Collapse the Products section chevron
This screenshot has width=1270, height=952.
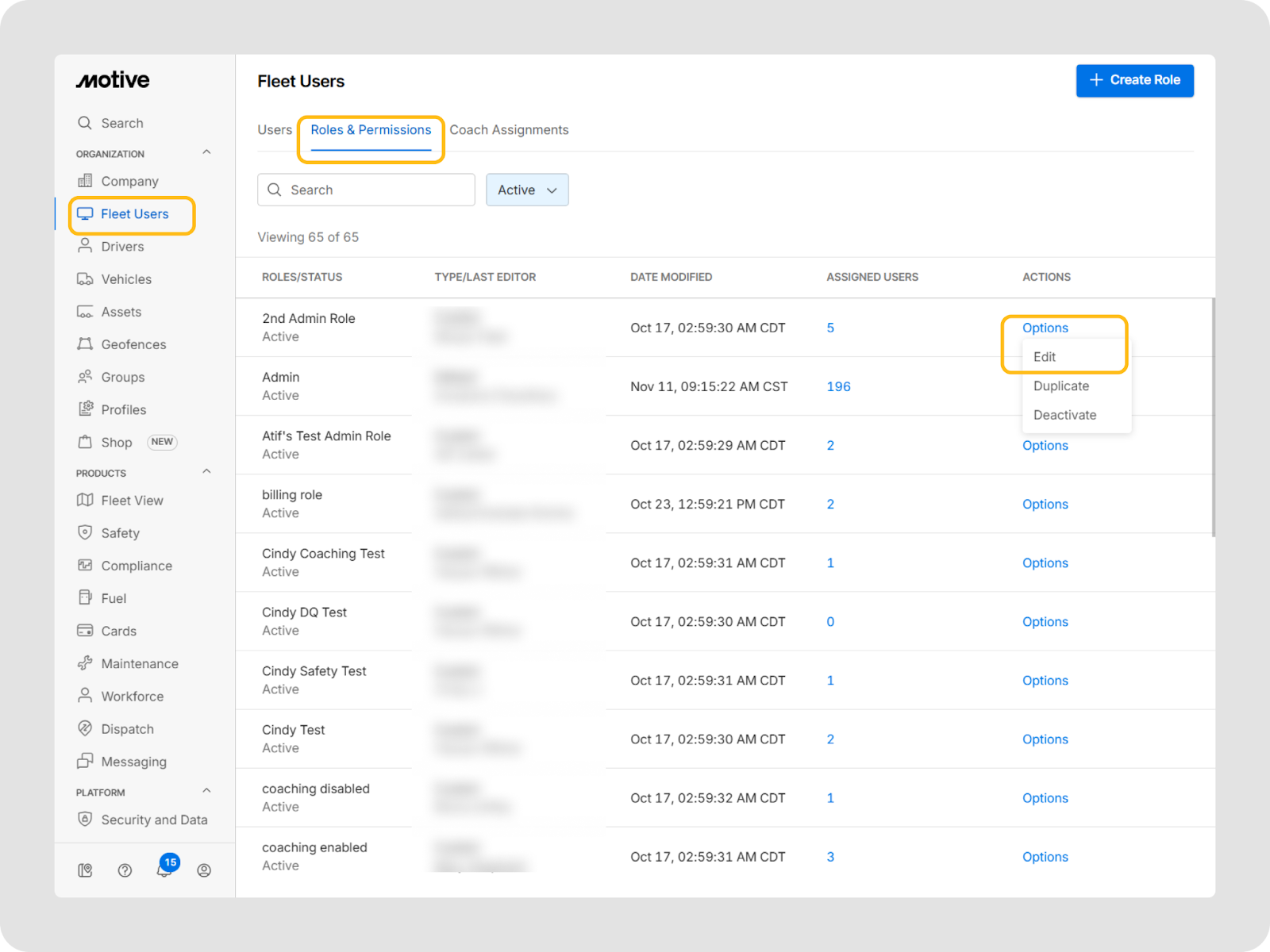pos(206,472)
